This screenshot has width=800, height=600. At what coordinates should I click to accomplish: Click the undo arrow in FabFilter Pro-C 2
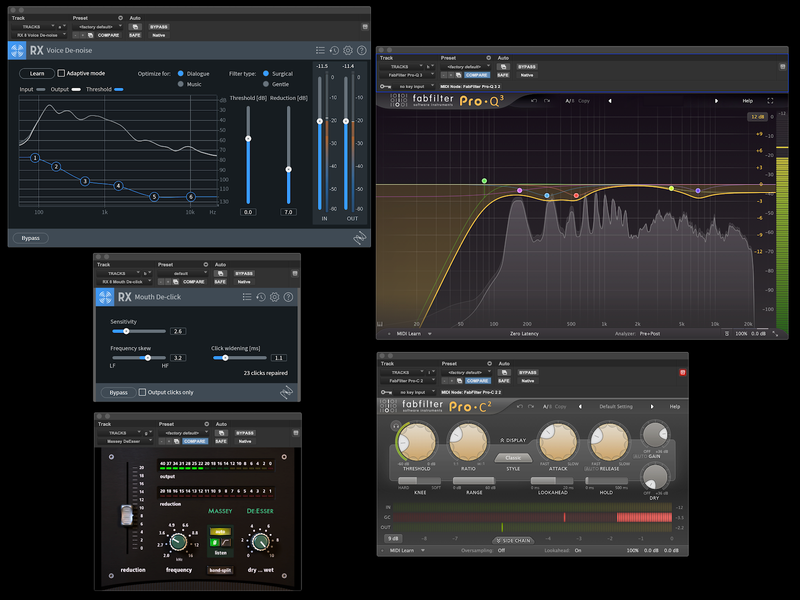click(x=519, y=407)
